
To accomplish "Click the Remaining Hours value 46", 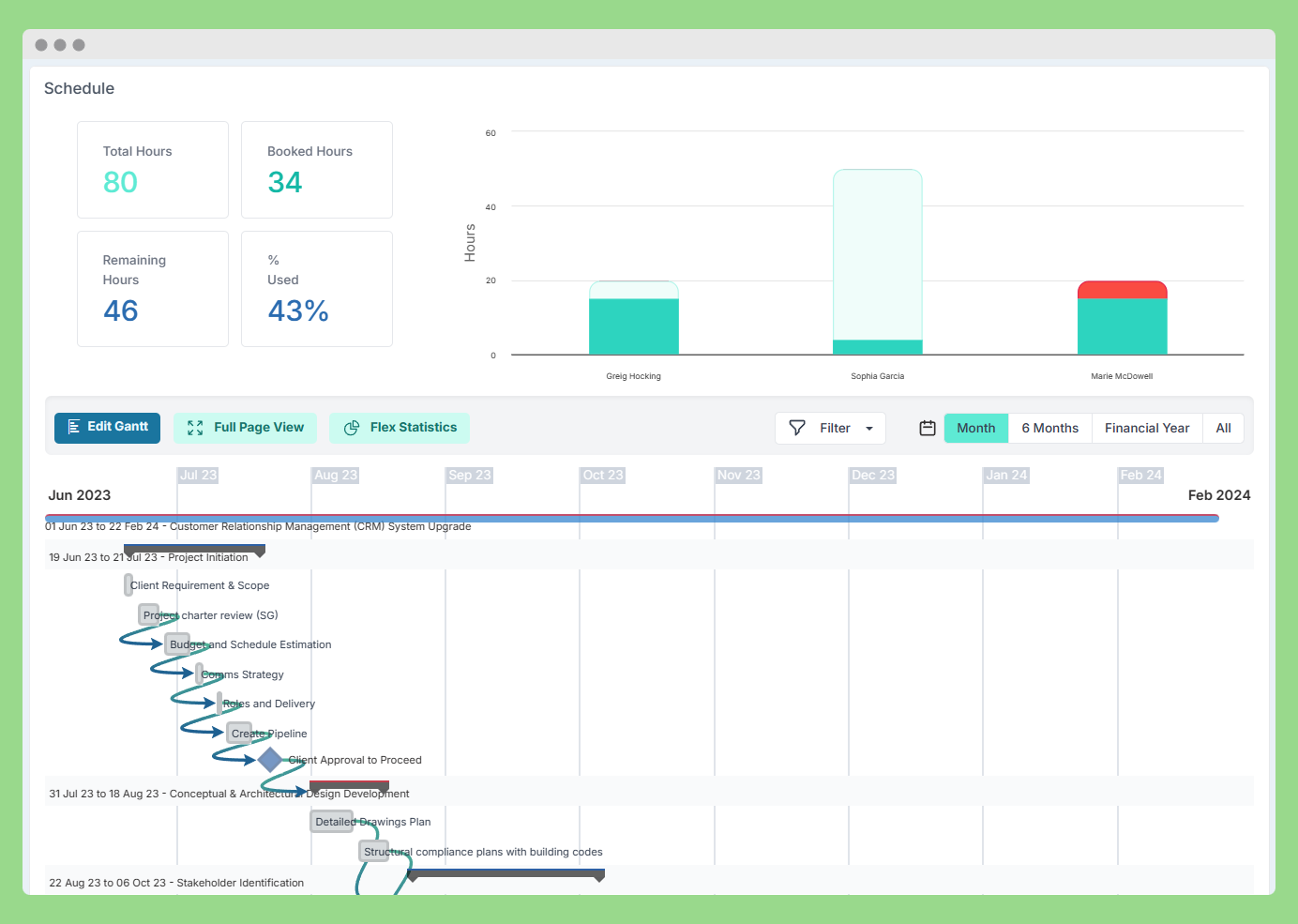I will pyautogui.click(x=121, y=311).
